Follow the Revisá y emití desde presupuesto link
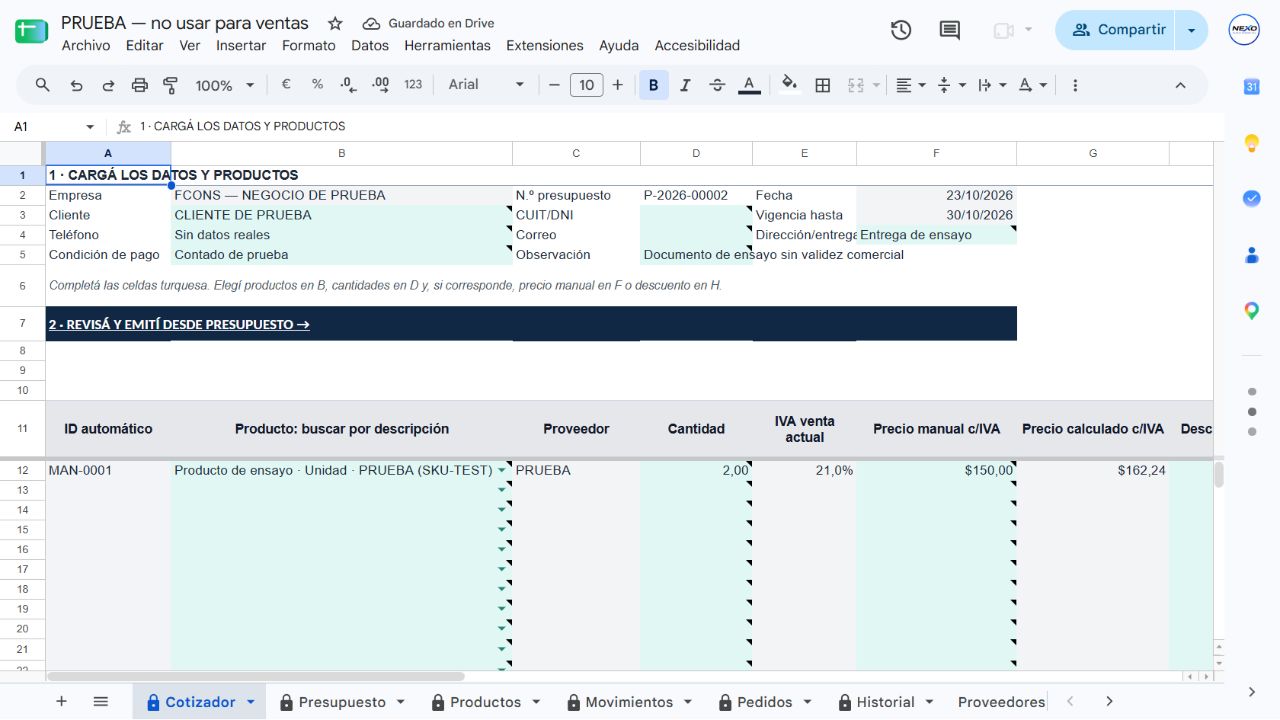This screenshot has width=1280, height=720. click(179, 324)
